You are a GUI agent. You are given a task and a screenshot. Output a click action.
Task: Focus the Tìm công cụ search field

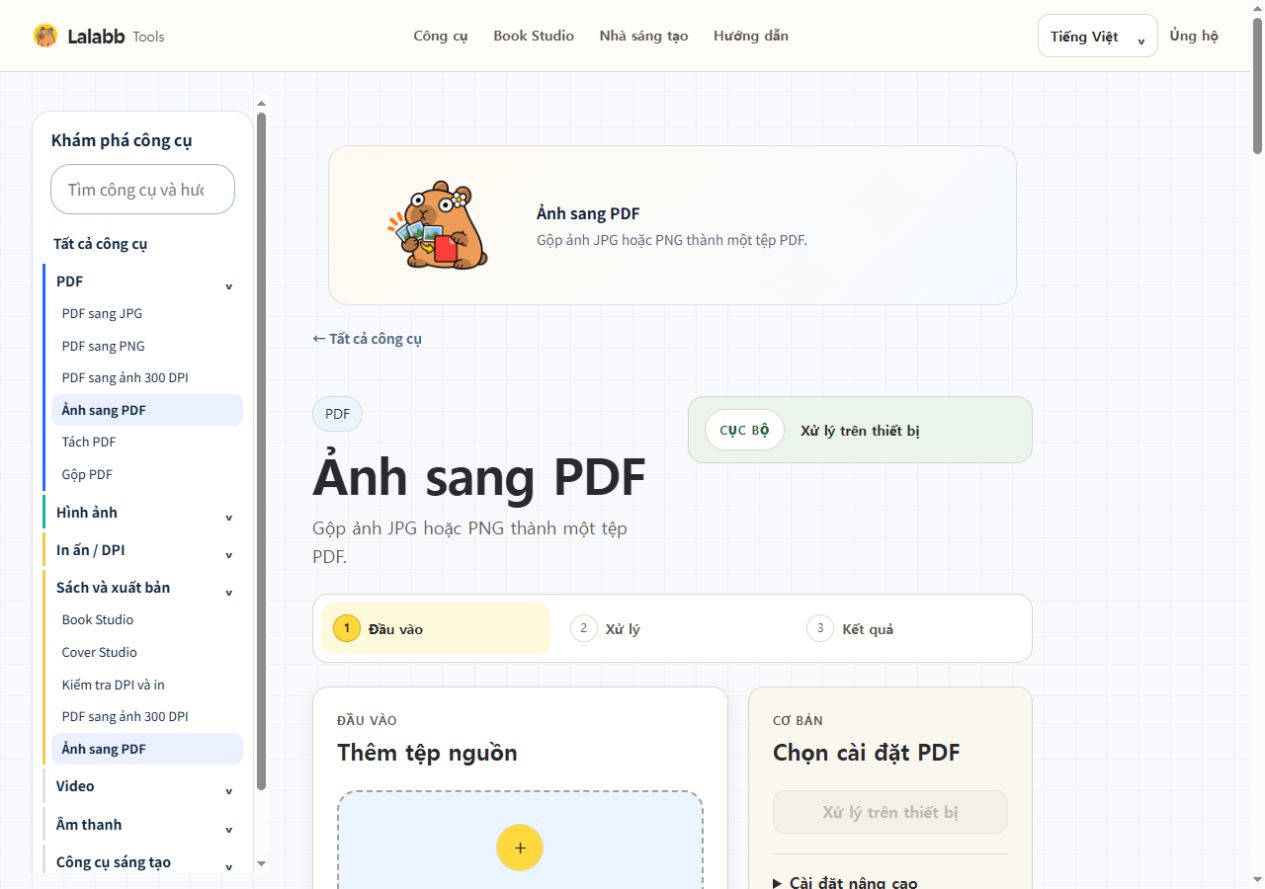pos(143,189)
